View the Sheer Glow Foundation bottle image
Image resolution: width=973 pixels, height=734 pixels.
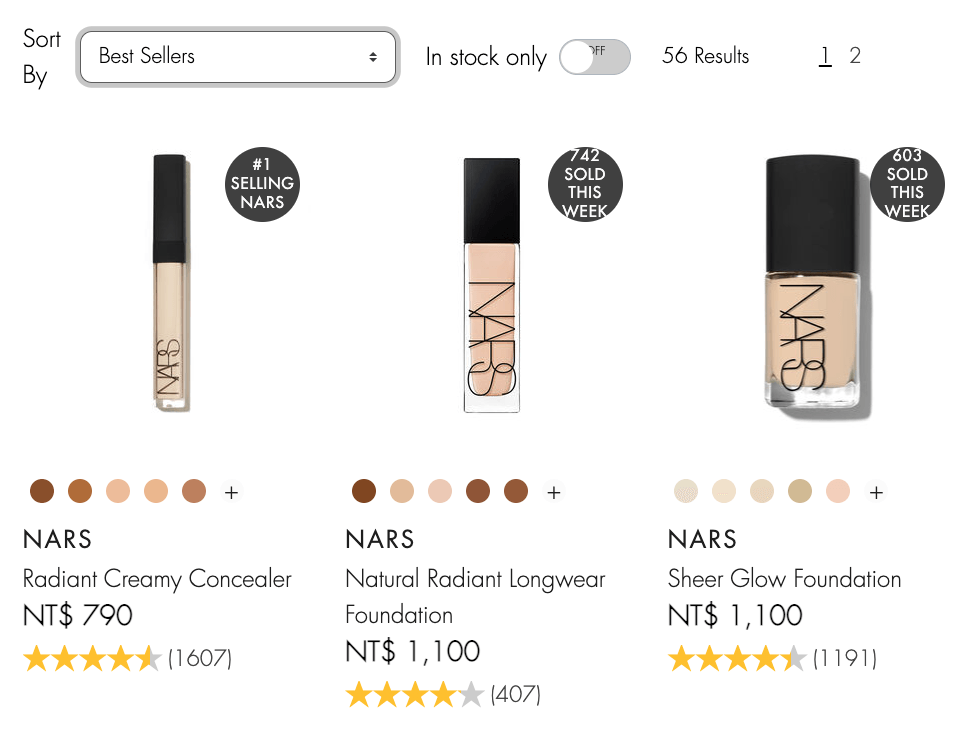tap(812, 285)
